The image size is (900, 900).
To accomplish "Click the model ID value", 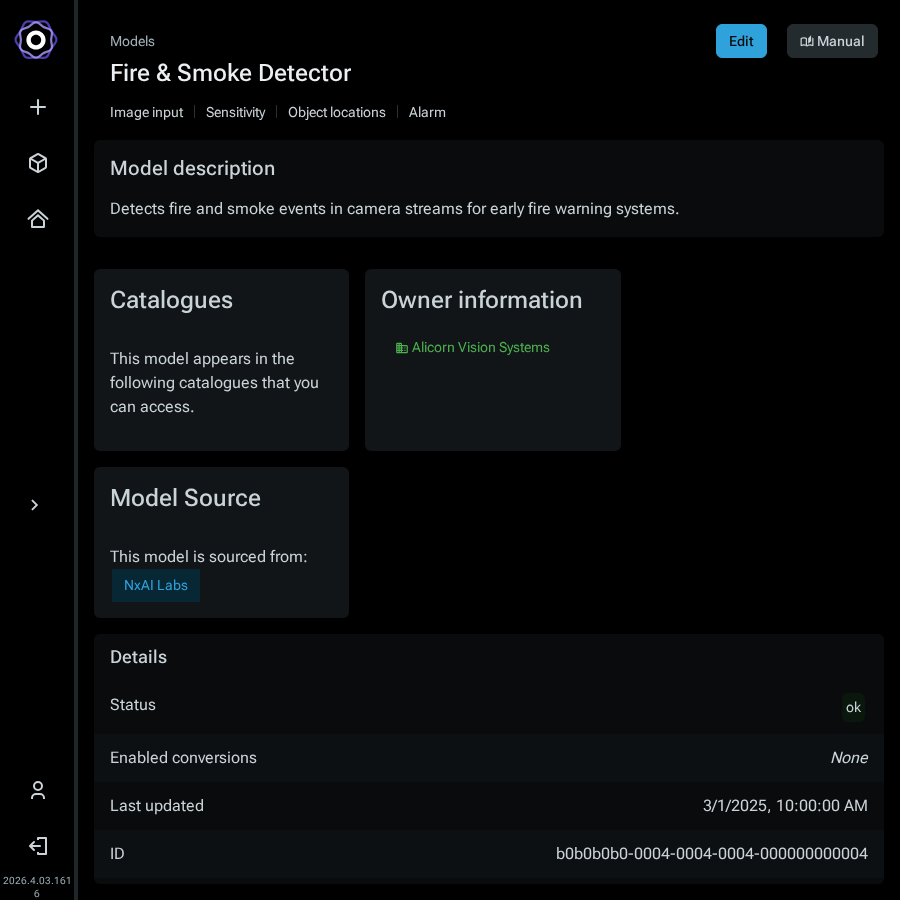I will (x=712, y=854).
